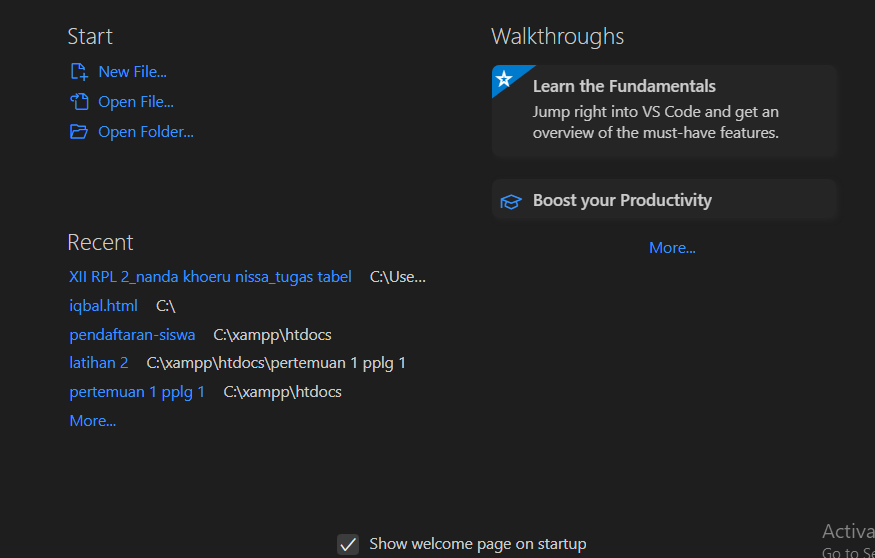Click the Open Folder icon
The height and width of the screenshot is (558, 875).
point(79,132)
